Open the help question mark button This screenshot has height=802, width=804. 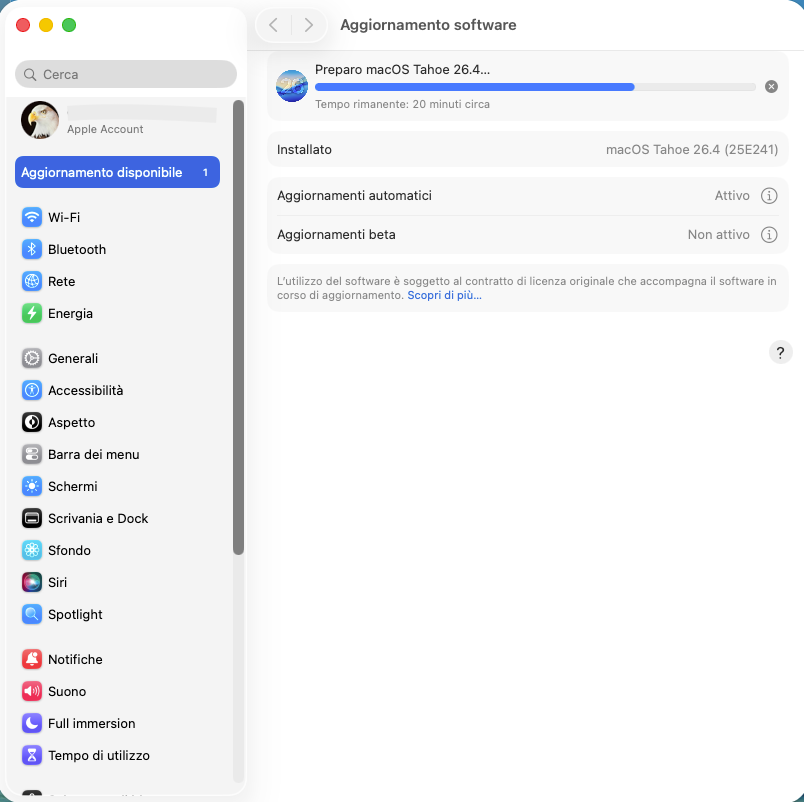point(780,352)
